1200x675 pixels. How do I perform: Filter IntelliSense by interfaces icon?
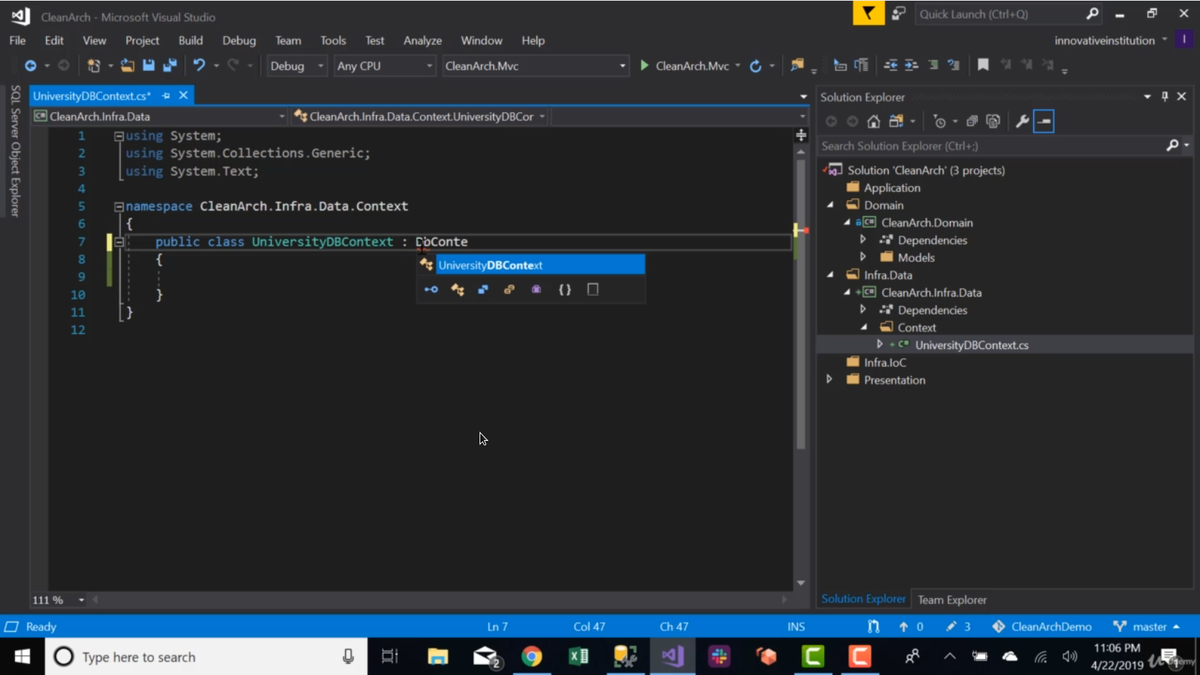pyautogui.click(x=431, y=290)
